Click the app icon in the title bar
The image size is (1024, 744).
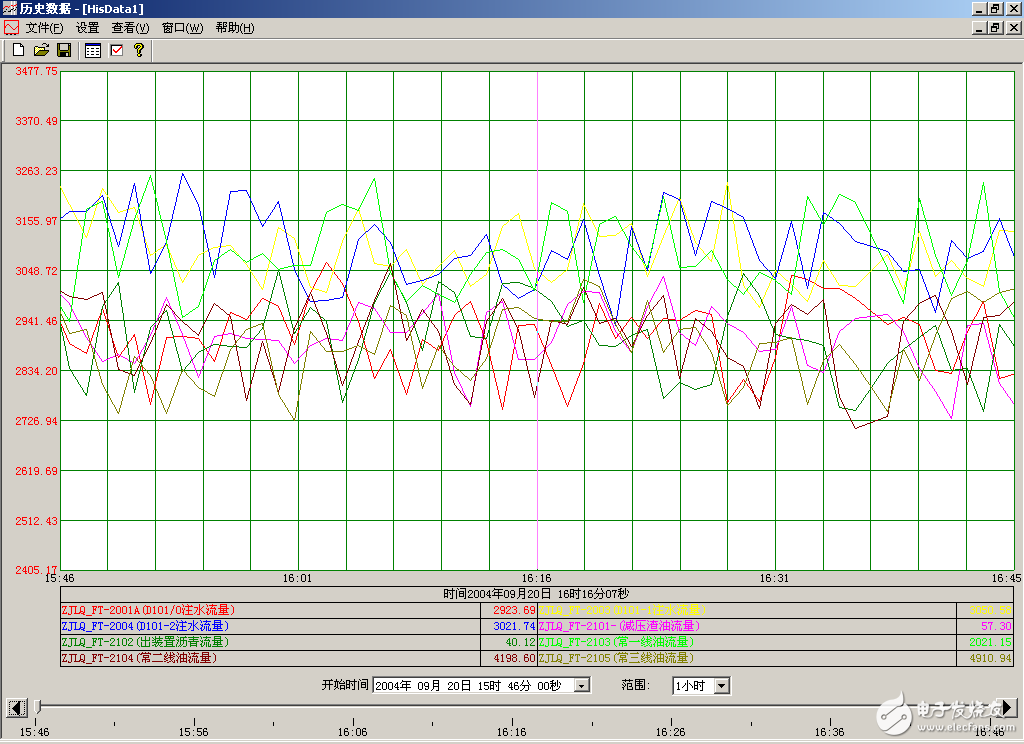(10, 8)
